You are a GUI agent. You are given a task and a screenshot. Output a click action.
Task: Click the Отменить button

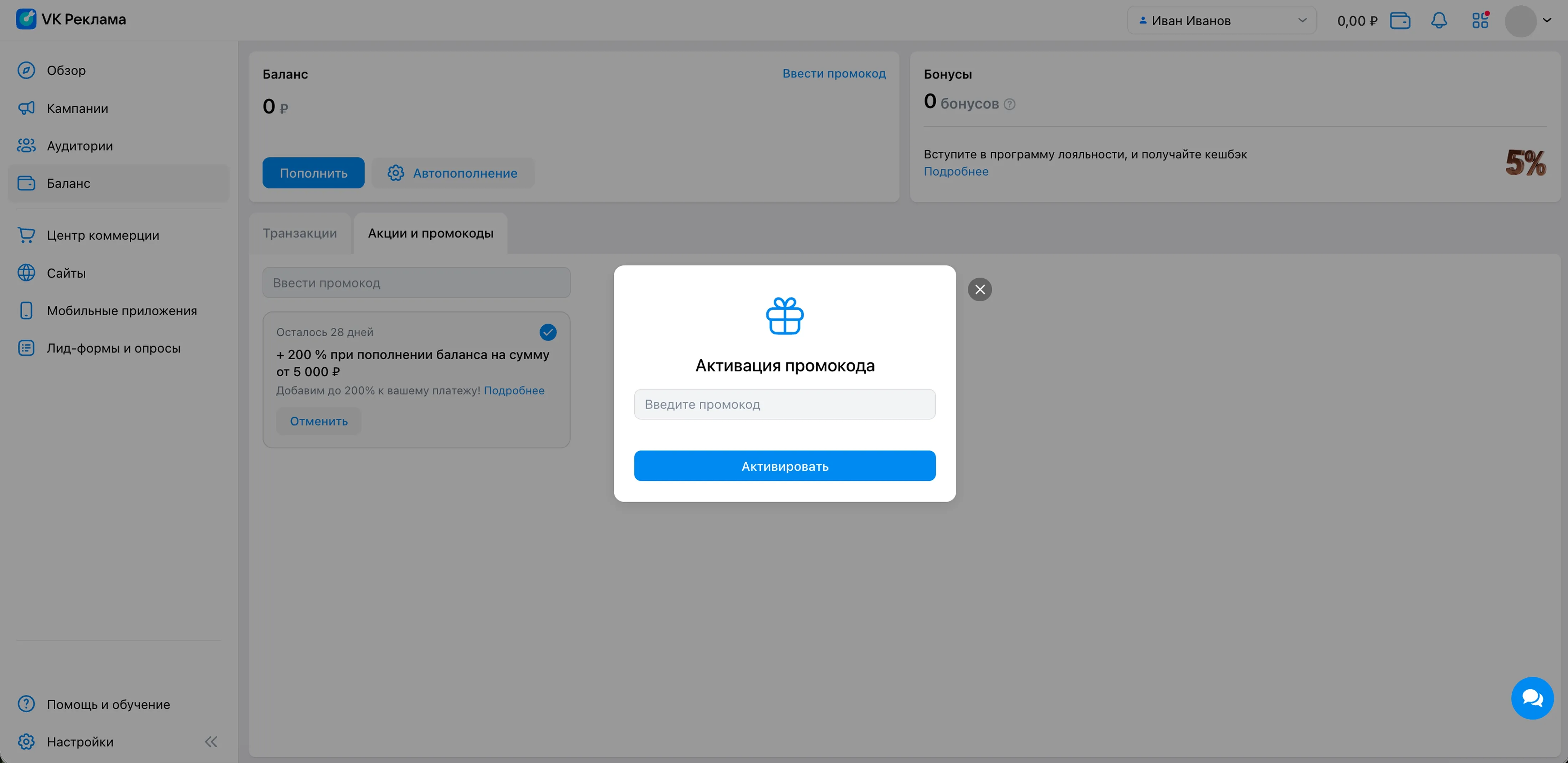point(318,421)
